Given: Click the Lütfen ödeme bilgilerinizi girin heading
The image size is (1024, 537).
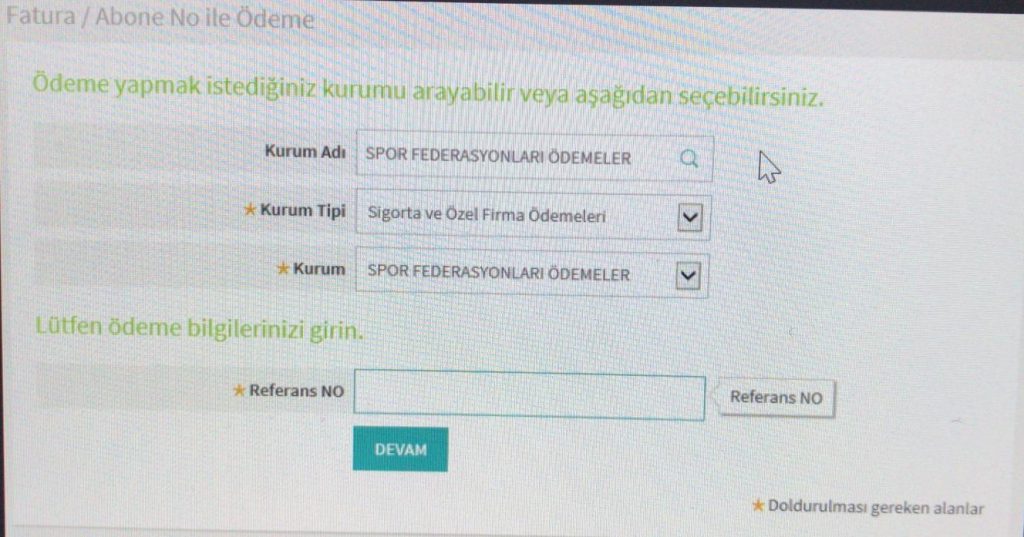Looking at the screenshot, I should pos(199,328).
